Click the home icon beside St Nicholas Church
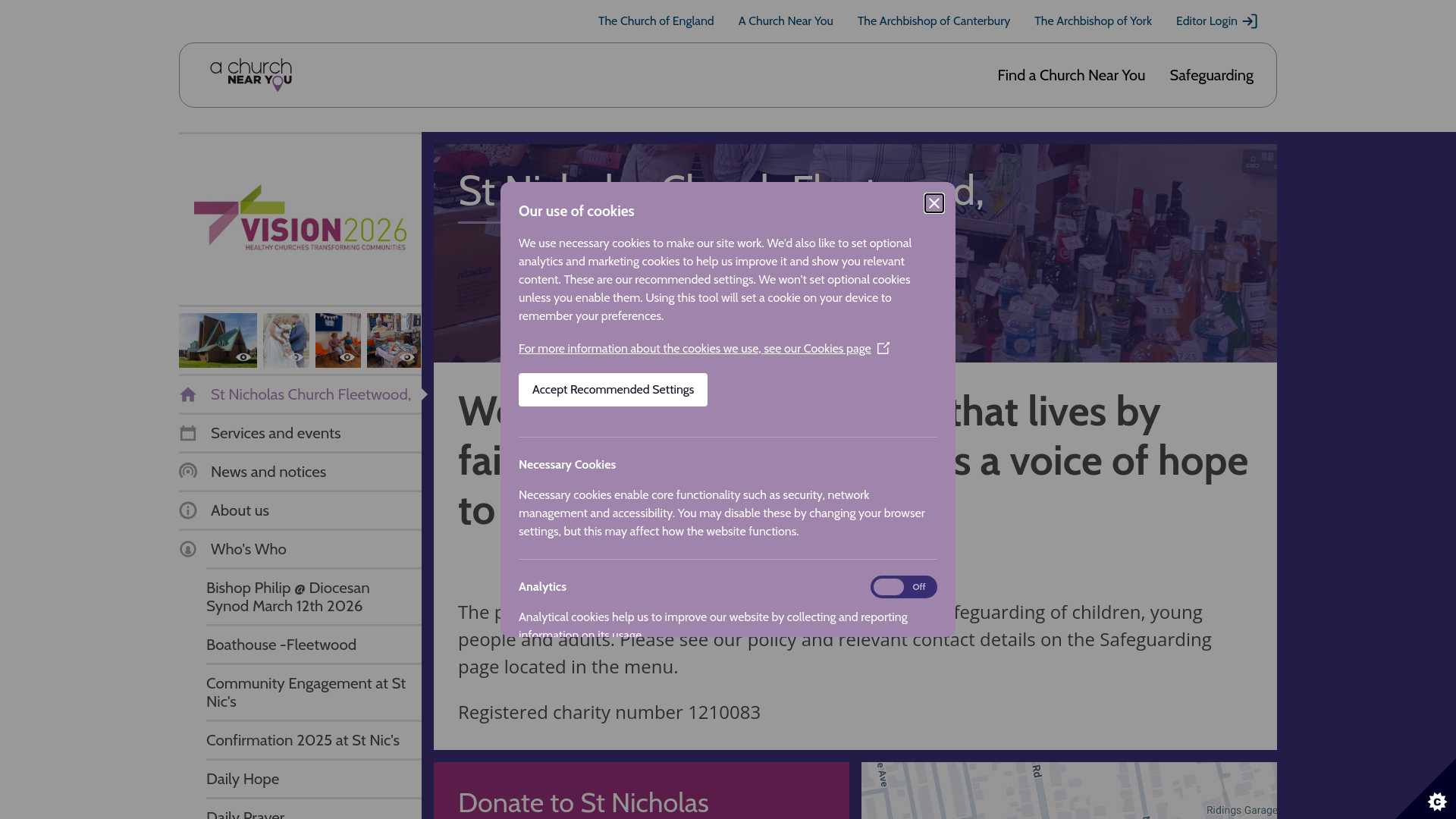The image size is (1456, 819). pyautogui.click(x=188, y=394)
